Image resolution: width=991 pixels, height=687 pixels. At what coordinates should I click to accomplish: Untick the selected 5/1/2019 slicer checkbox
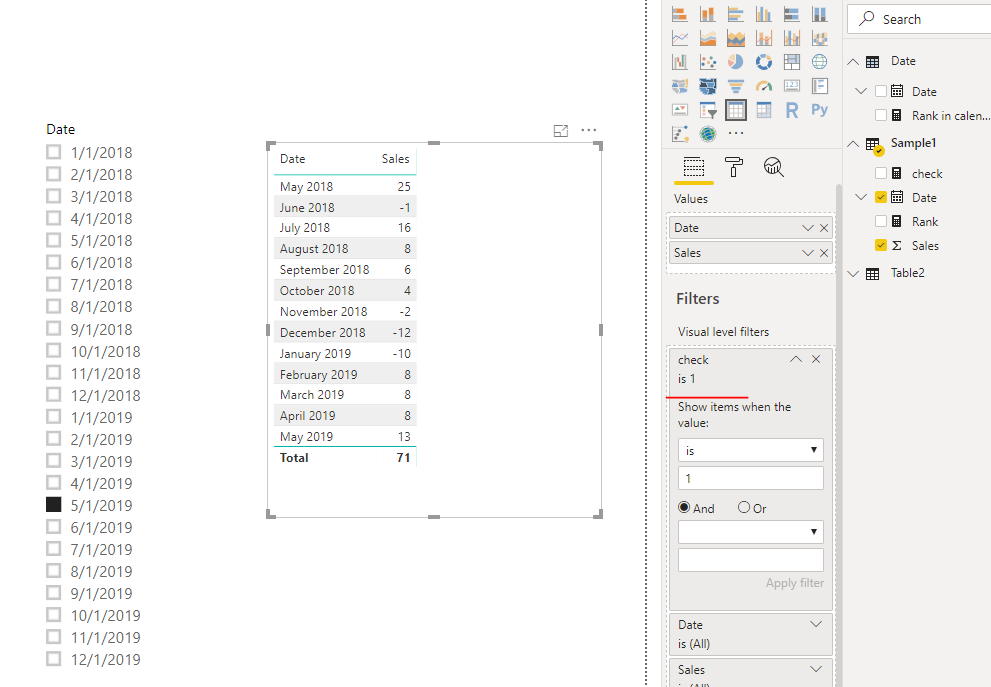[54, 504]
